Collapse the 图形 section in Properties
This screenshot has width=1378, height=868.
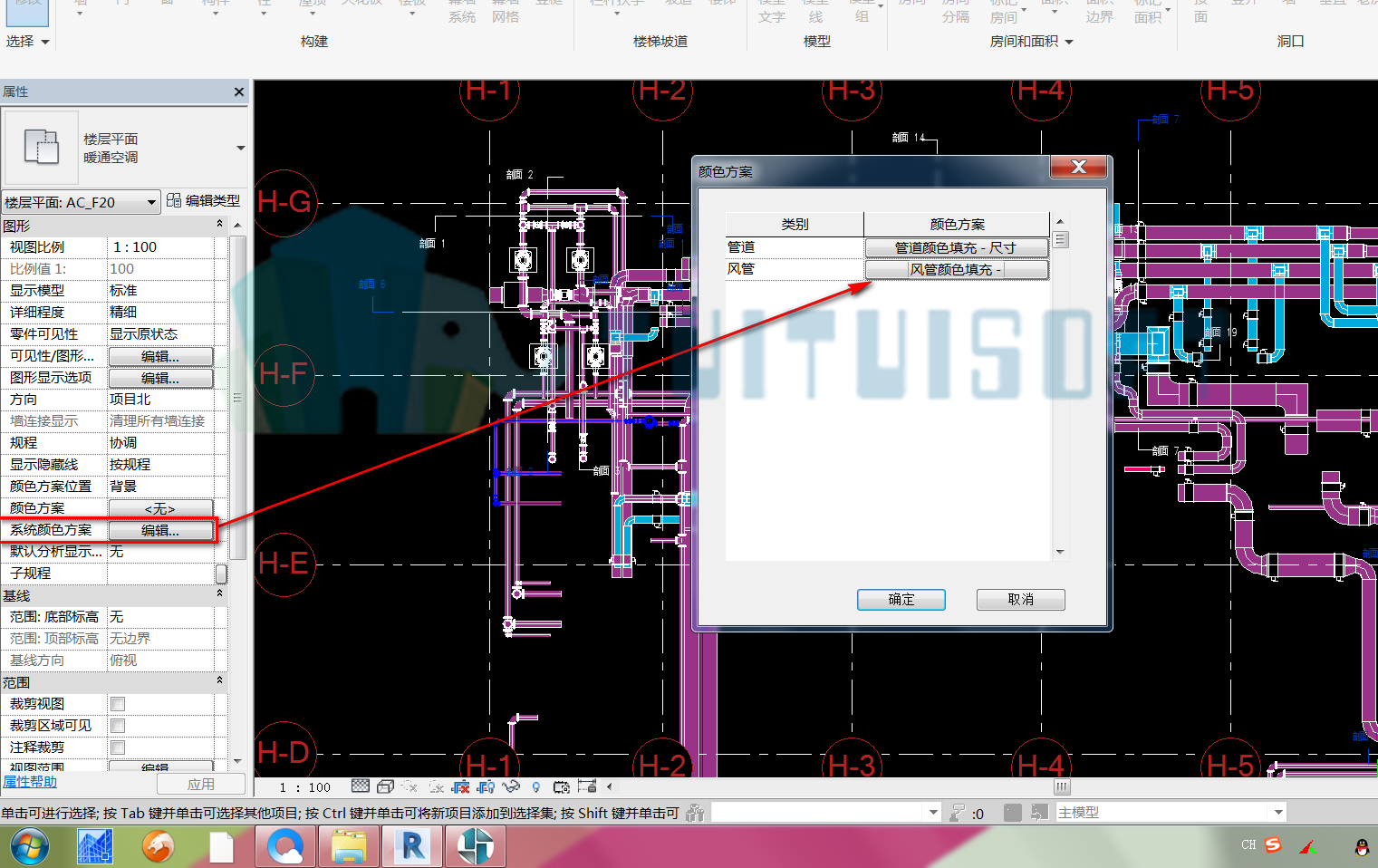tap(219, 223)
